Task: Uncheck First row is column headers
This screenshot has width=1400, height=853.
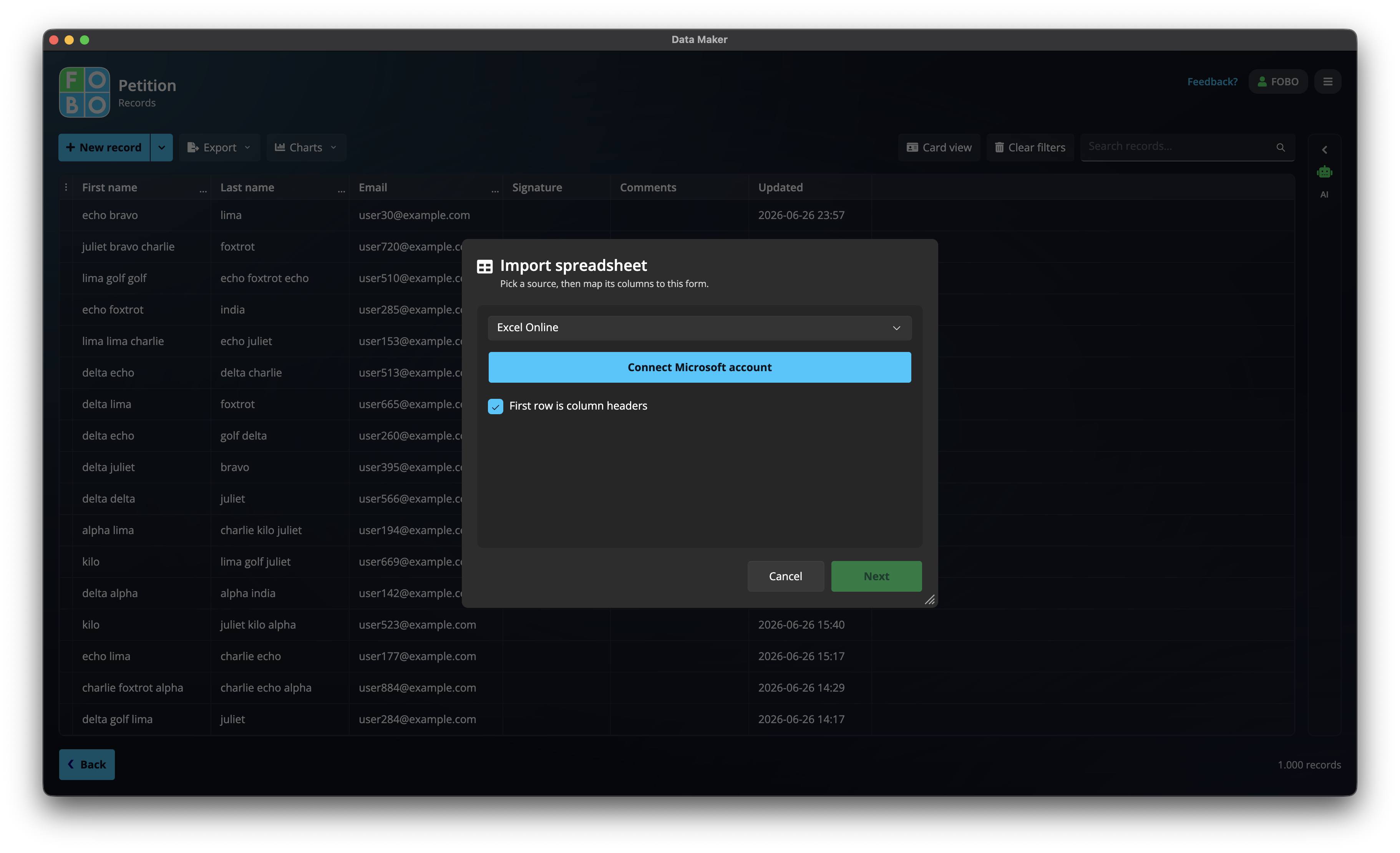Action: pyautogui.click(x=496, y=406)
